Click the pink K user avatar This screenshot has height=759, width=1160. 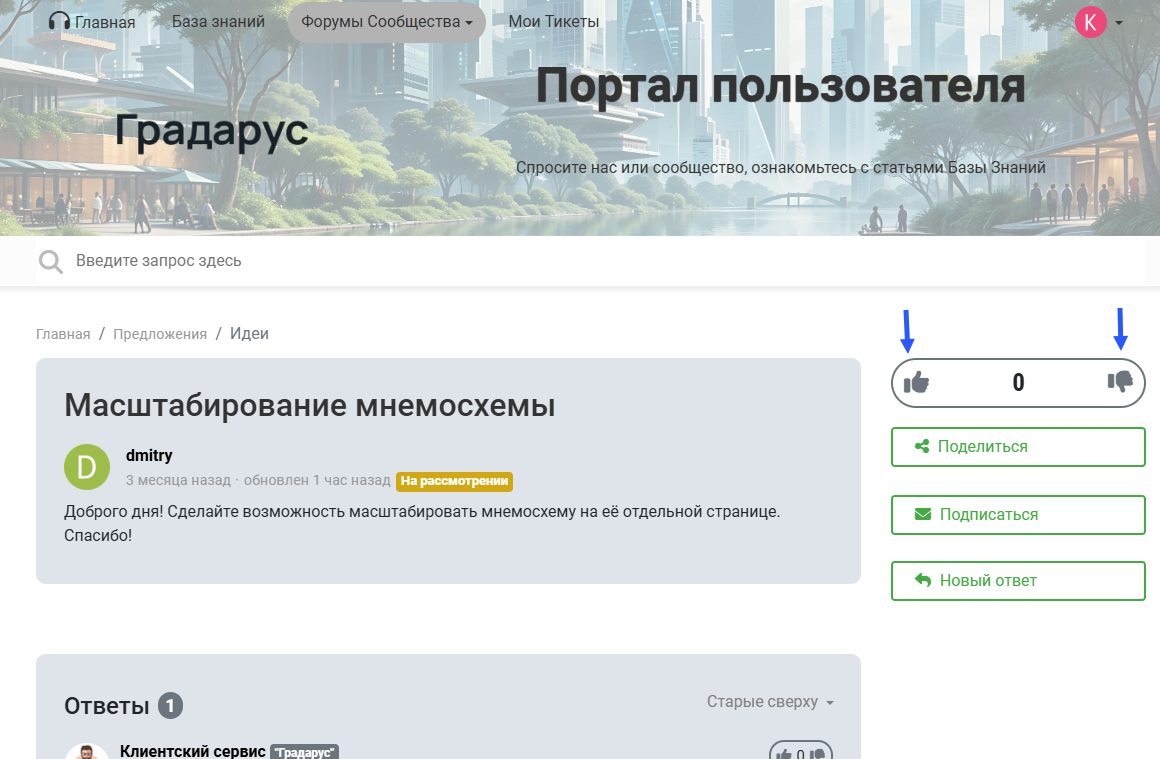1090,21
